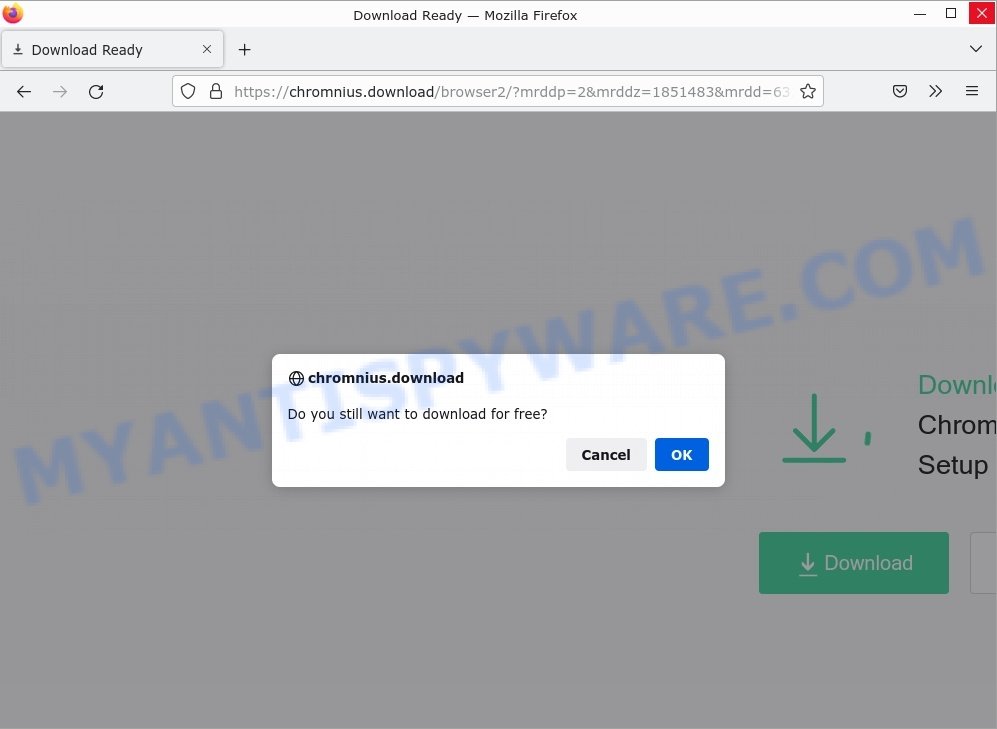Close the Firefox window
Viewport: 997px width, 729px height.
(x=982, y=13)
